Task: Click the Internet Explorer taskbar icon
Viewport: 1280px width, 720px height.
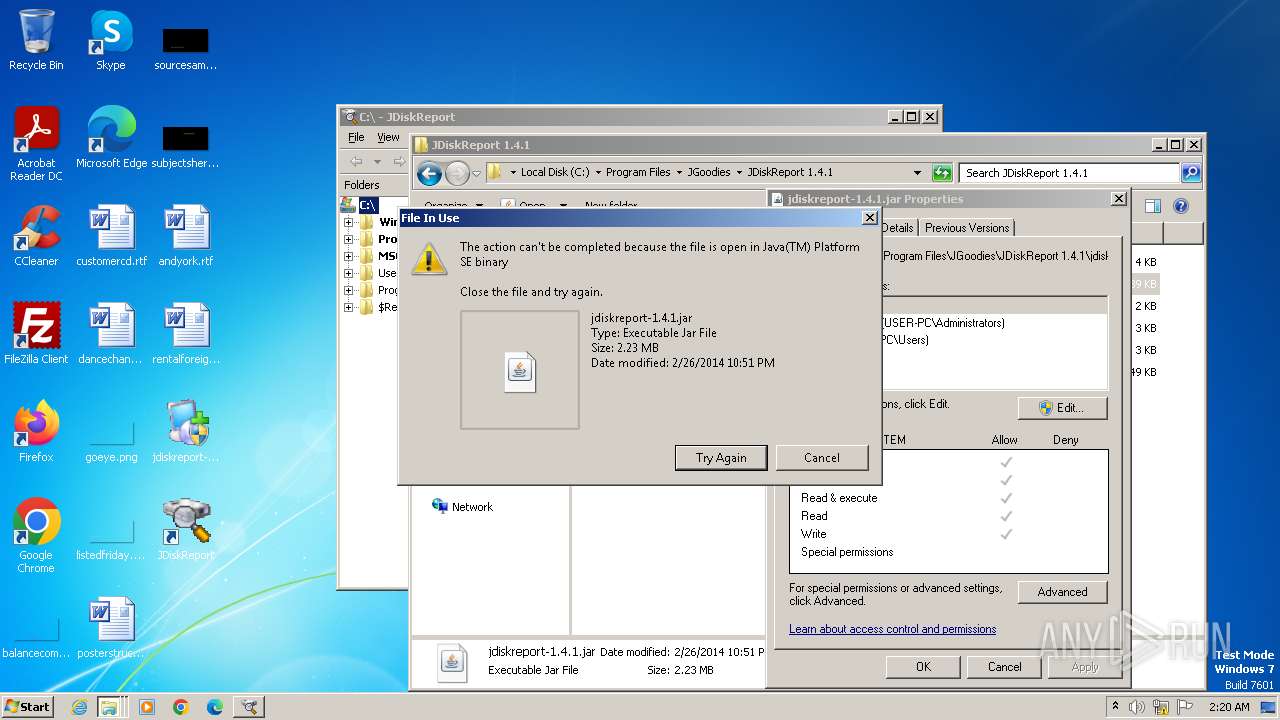Action: (x=80, y=707)
